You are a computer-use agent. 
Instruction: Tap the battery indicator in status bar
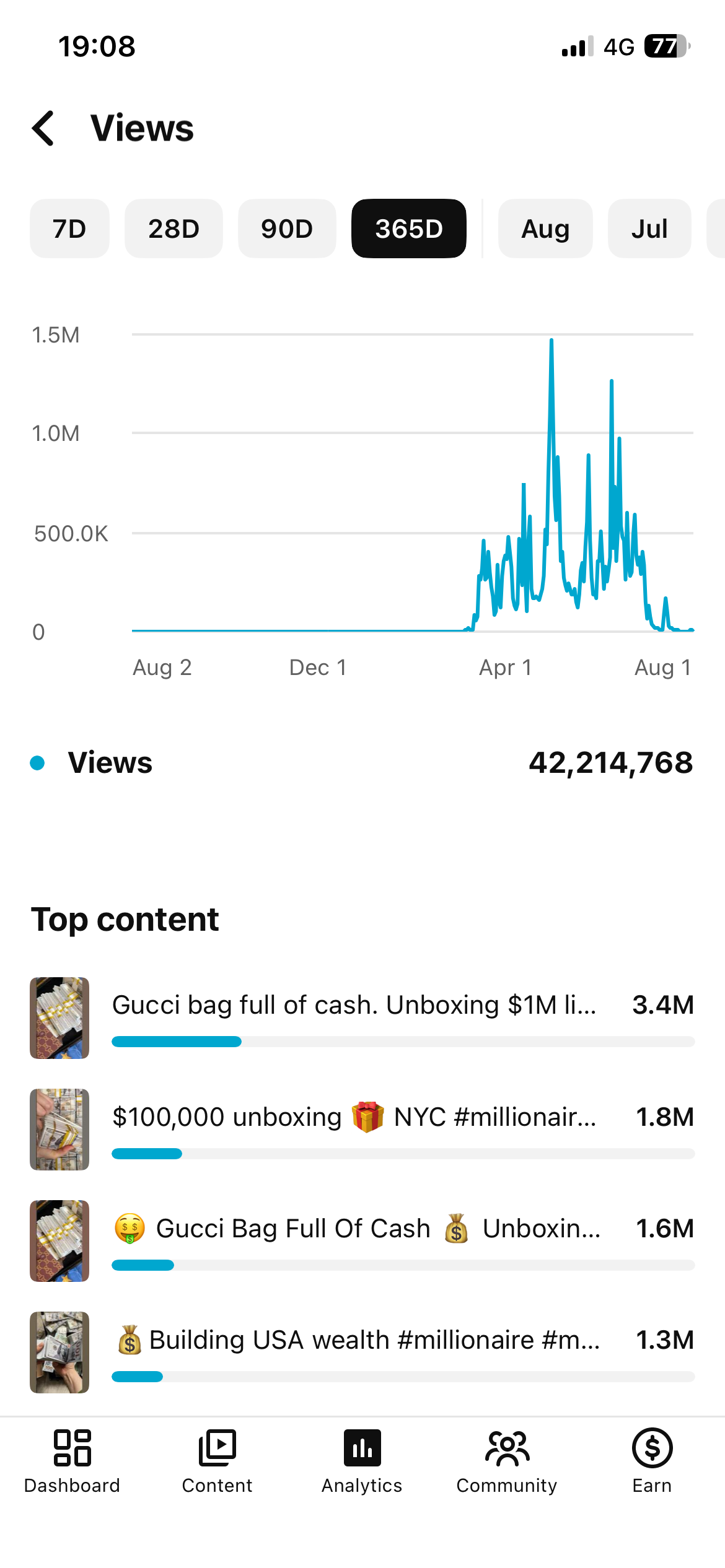pos(667,46)
